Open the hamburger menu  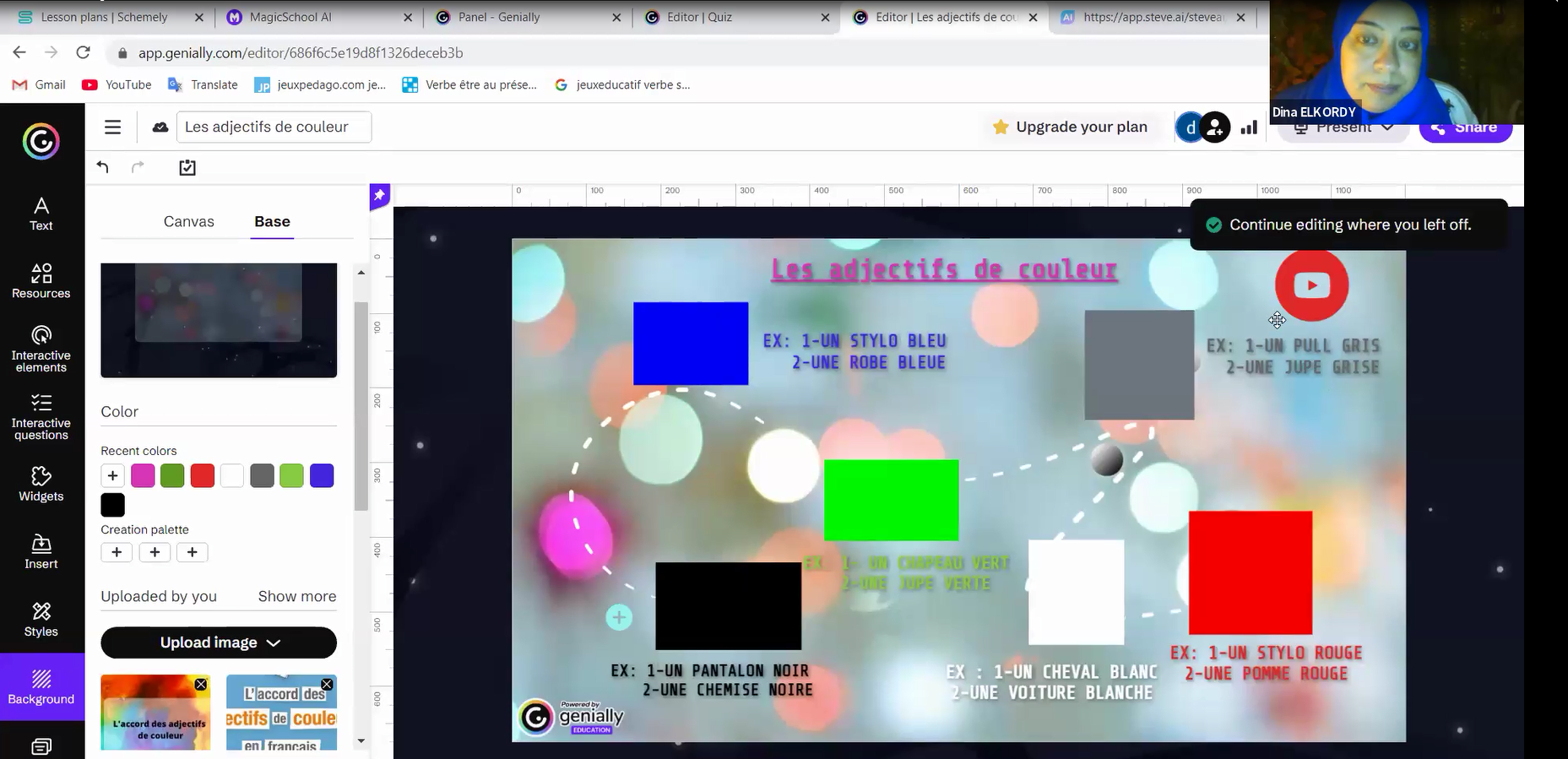(112, 127)
